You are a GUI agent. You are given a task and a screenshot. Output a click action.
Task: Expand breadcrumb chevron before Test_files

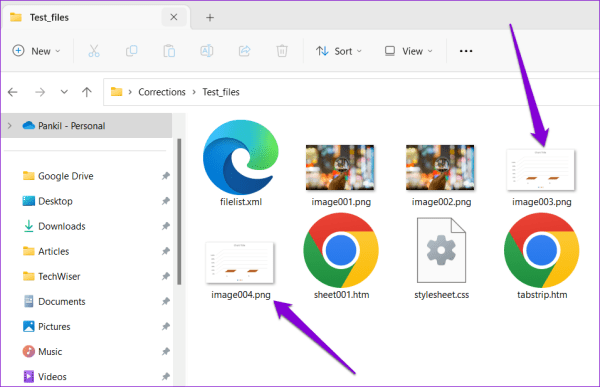[x=194, y=92]
